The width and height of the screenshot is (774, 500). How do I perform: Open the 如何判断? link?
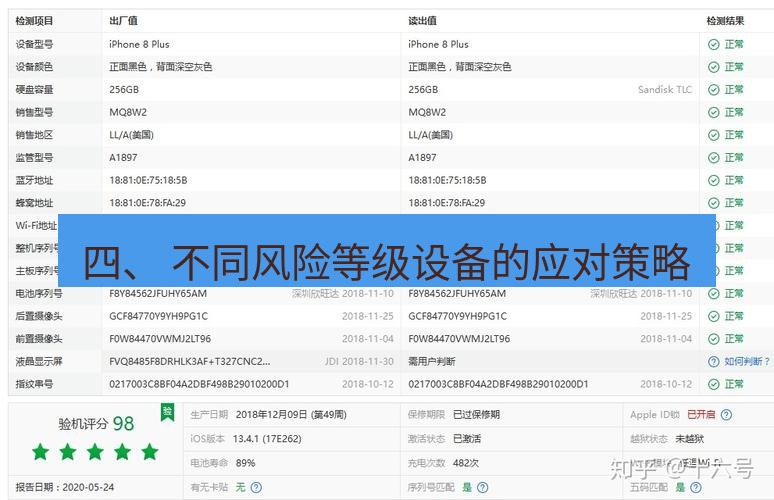click(747, 362)
